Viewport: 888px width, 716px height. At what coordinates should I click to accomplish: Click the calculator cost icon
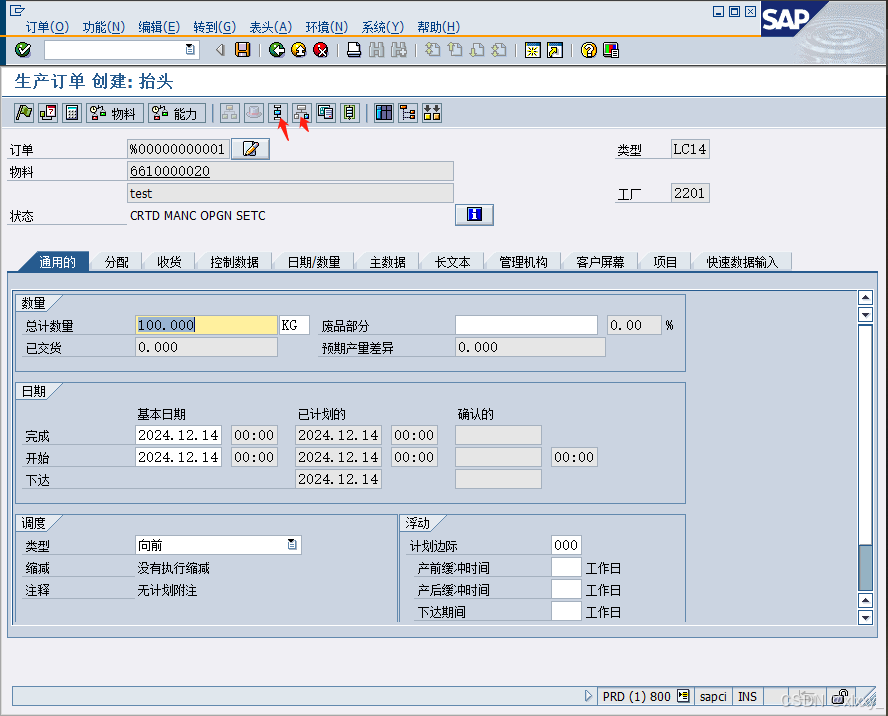72,113
